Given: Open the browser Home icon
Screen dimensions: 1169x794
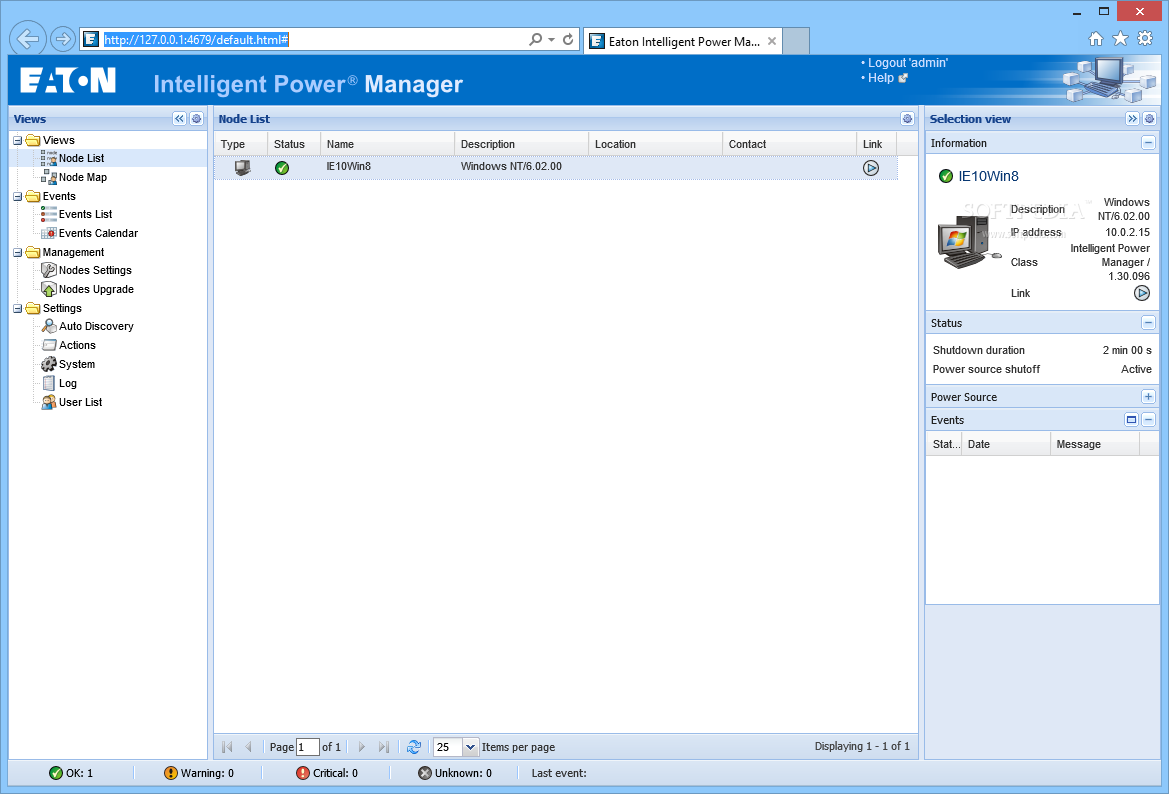Looking at the screenshot, I should pos(1095,39).
